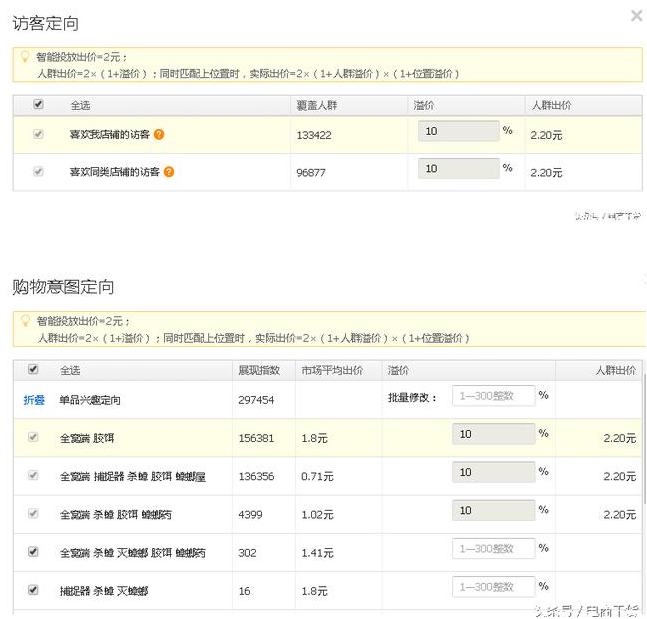The width and height of the screenshot is (647, 619).
Task: Click the 单品兴趣定向 row label
Action: click(x=90, y=400)
